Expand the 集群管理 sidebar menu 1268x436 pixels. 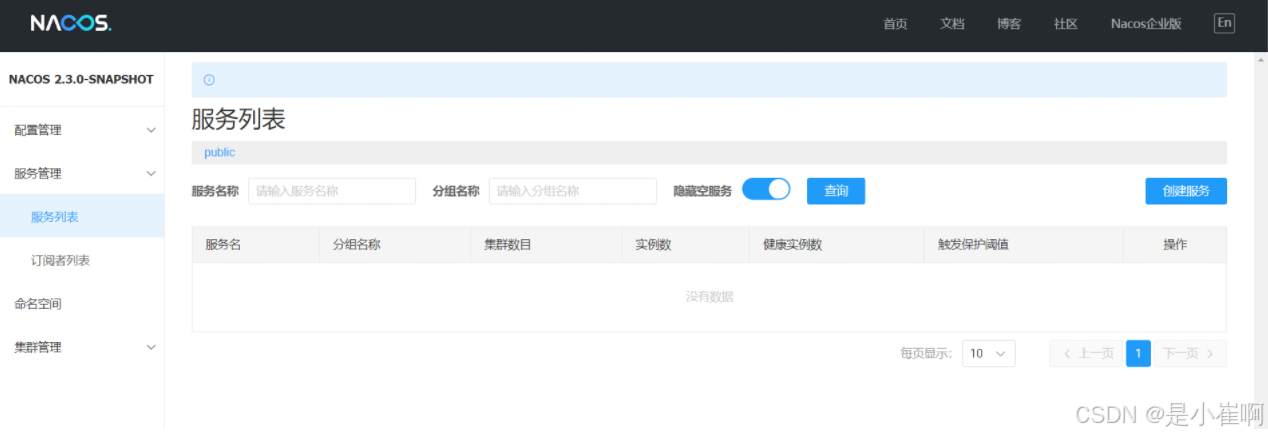click(82, 347)
